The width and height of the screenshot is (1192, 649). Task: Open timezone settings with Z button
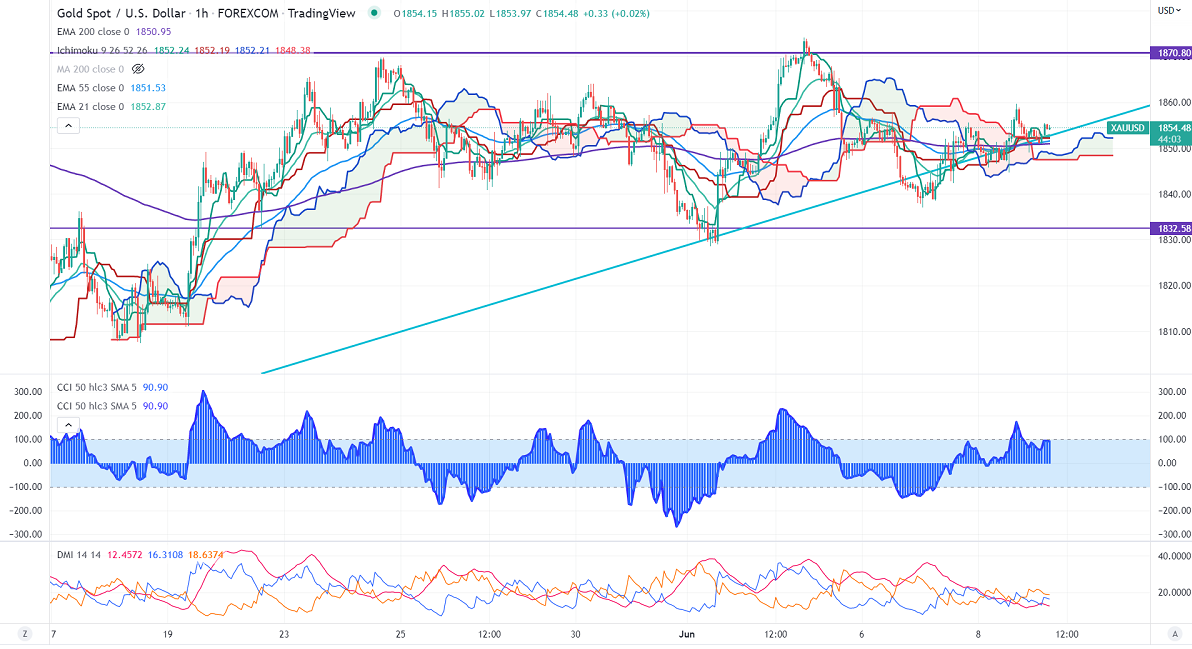(22, 634)
